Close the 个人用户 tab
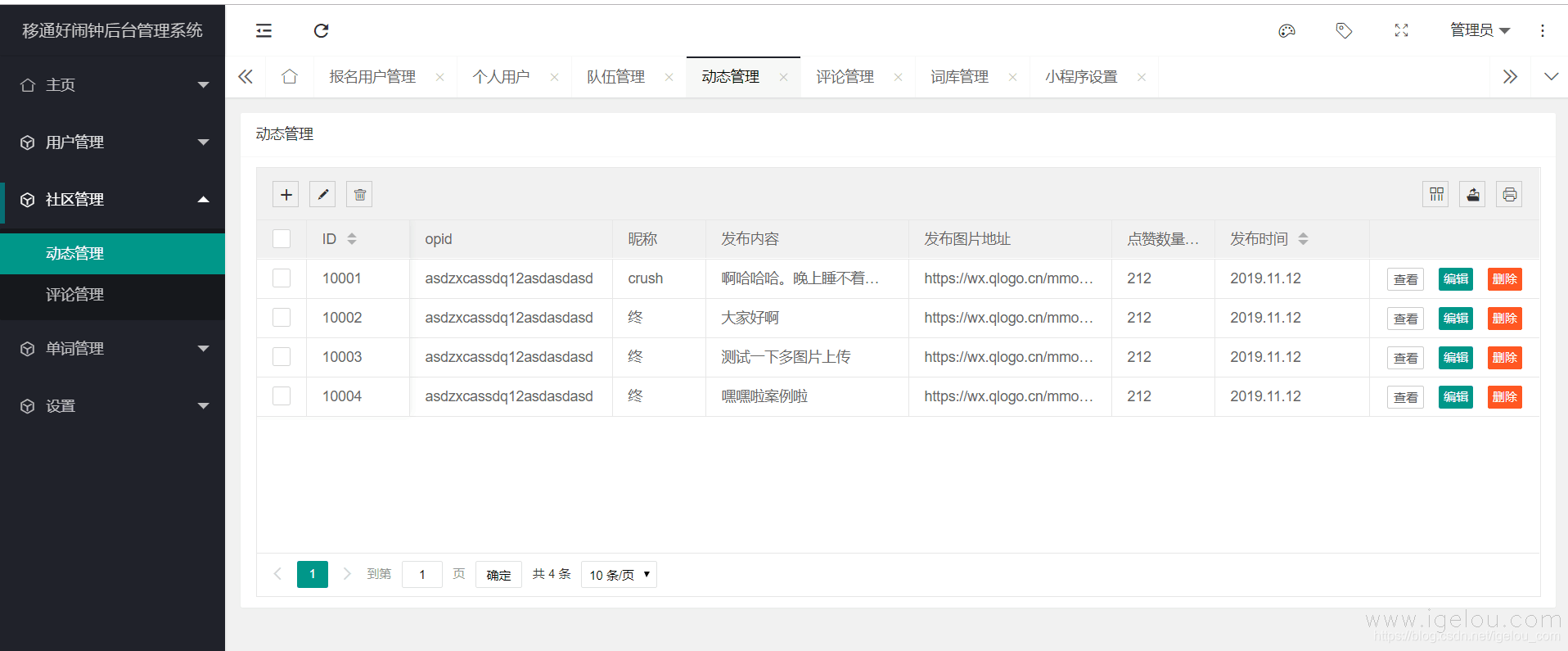Screen dimensions: 1568x651 (x=554, y=77)
